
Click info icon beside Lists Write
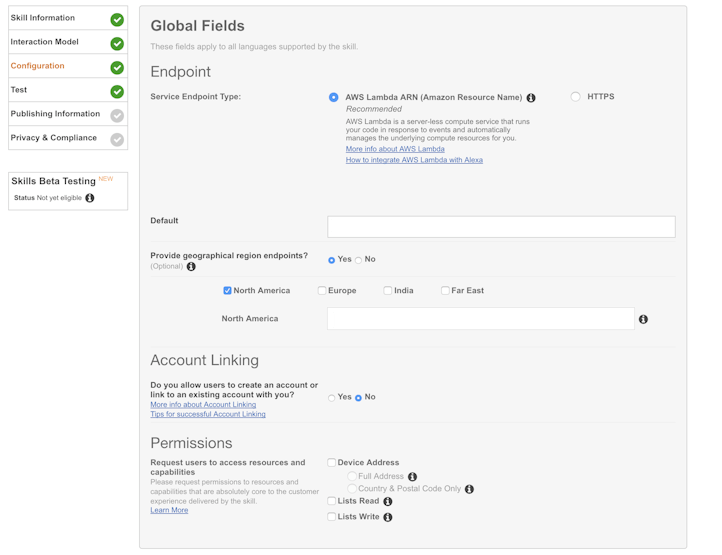[x=388, y=517]
